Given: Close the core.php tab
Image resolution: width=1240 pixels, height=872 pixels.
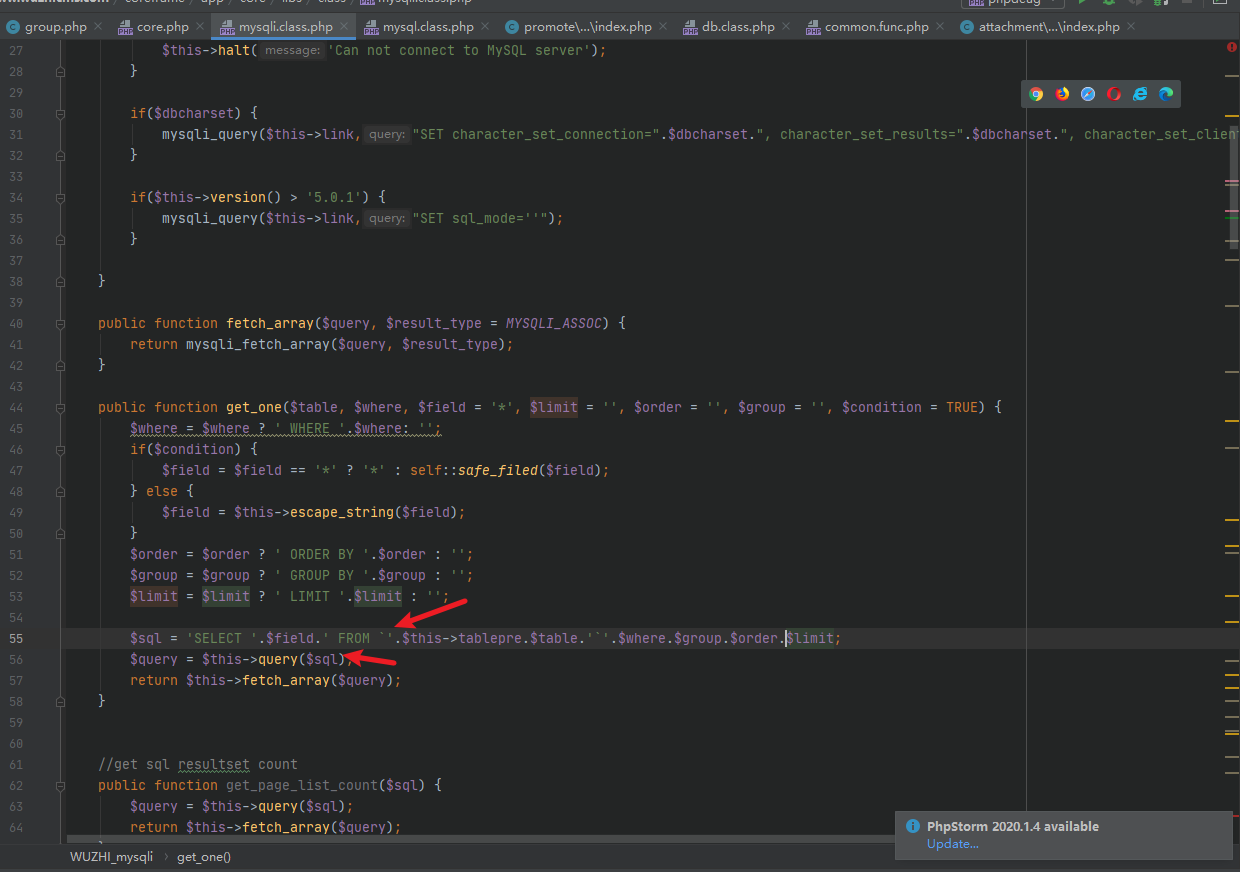Looking at the screenshot, I should pos(200,27).
